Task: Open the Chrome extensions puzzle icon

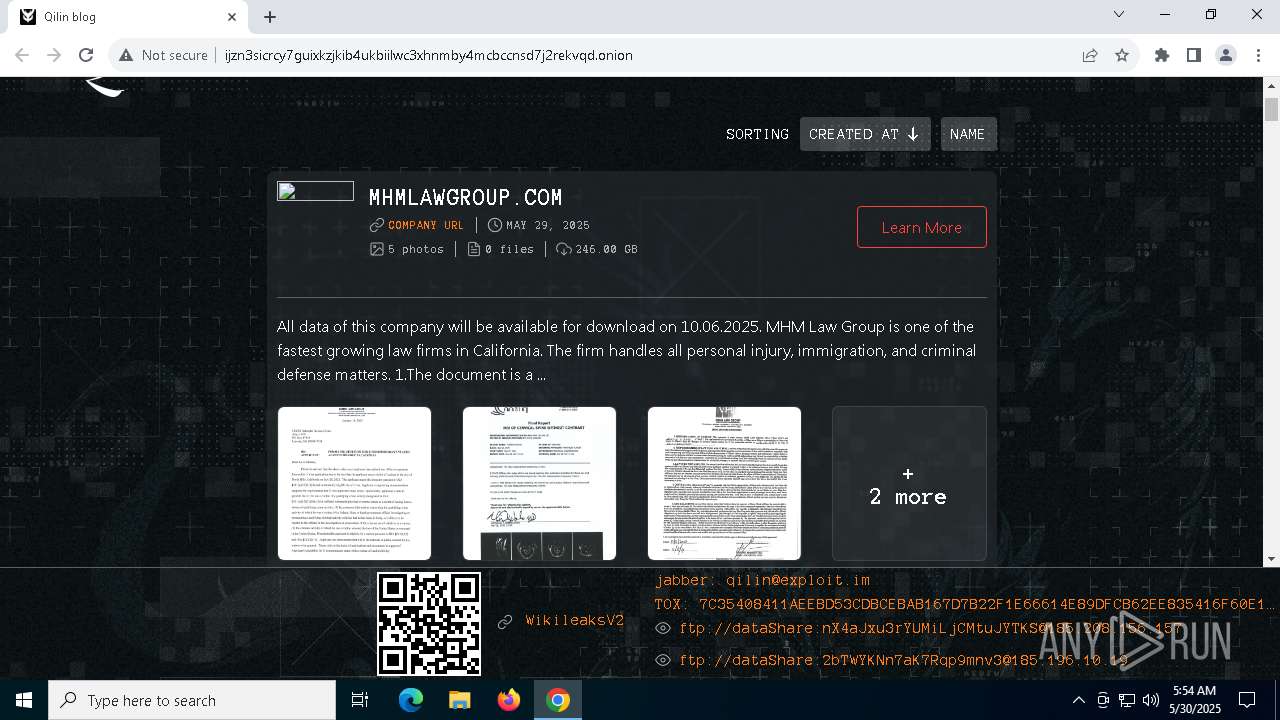Action: point(1162,55)
